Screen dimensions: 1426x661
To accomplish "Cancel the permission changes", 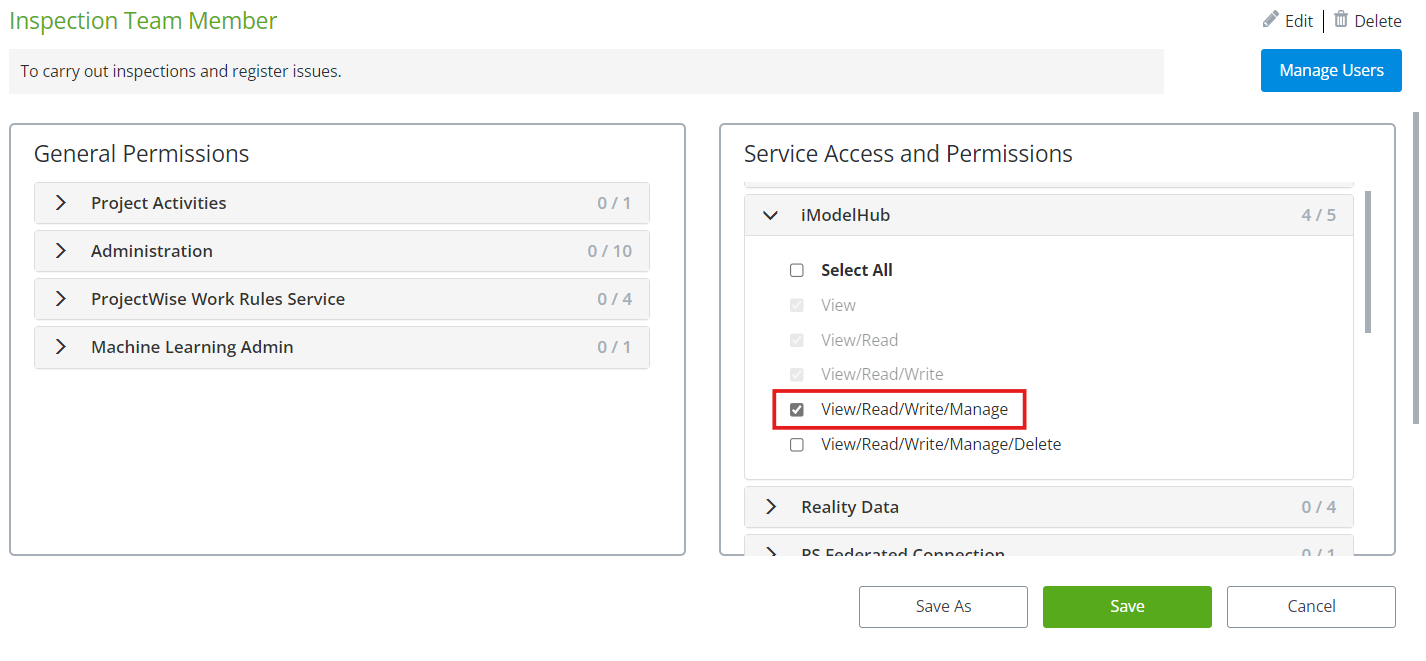I will pyautogui.click(x=1310, y=606).
